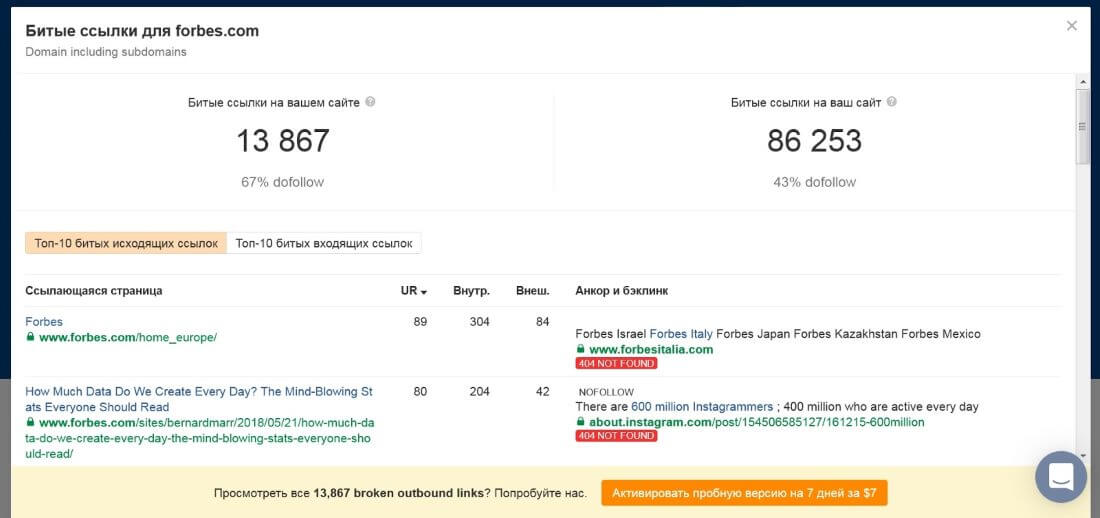1100x518 pixels.
Task: Open about.instagram.com broken post link
Action: (756, 422)
